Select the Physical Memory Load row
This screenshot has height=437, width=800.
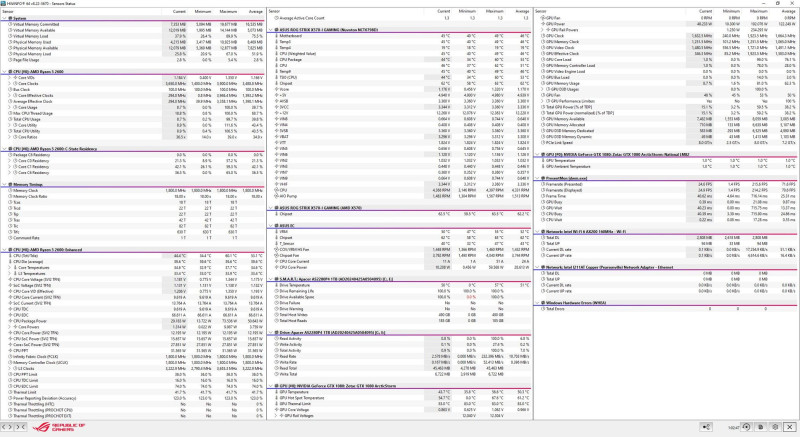(x=133, y=54)
